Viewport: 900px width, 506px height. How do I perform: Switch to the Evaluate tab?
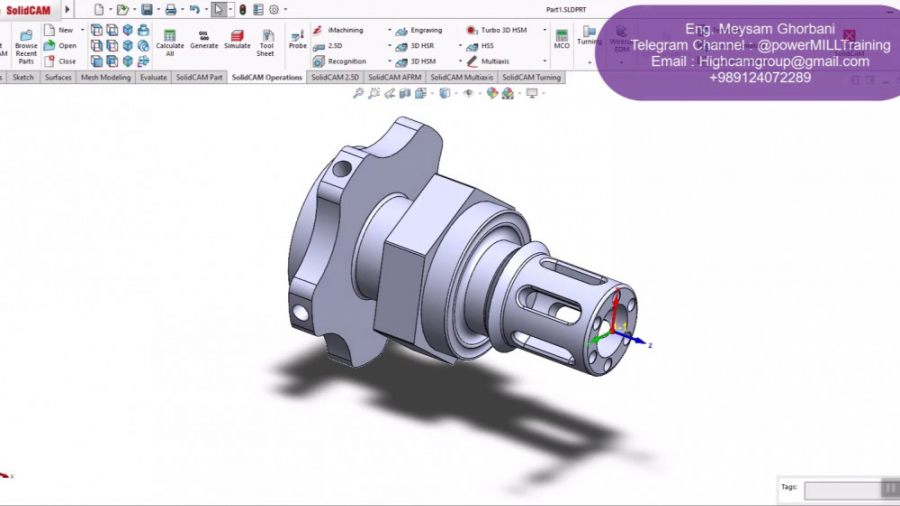[x=153, y=77]
